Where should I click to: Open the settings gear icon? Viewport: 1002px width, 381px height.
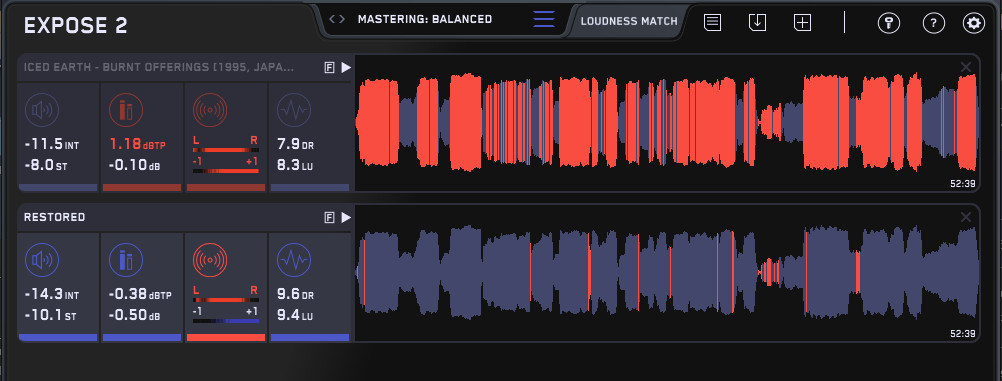(974, 23)
